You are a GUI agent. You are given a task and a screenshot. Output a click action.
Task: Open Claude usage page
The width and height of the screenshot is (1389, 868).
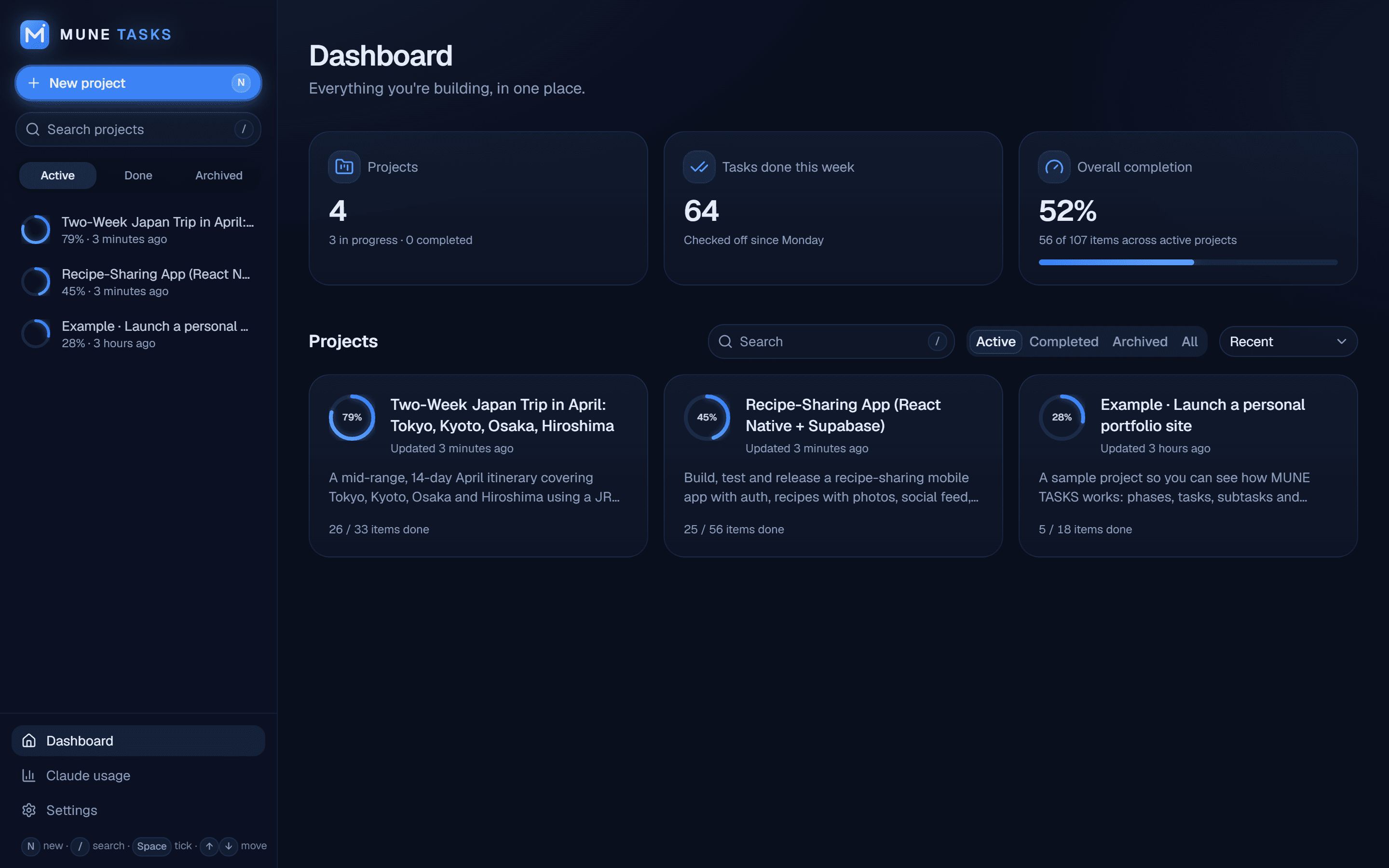(138, 775)
